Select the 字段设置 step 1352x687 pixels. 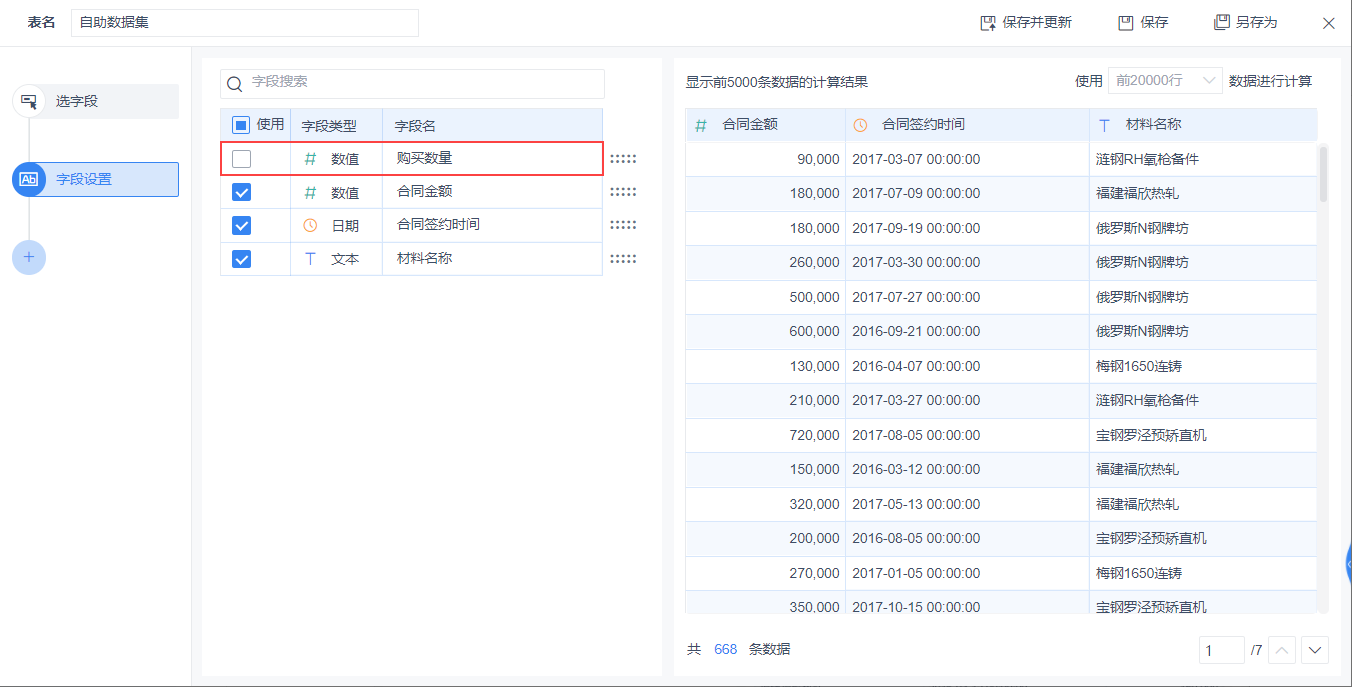pyautogui.click(x=96, y=179)
